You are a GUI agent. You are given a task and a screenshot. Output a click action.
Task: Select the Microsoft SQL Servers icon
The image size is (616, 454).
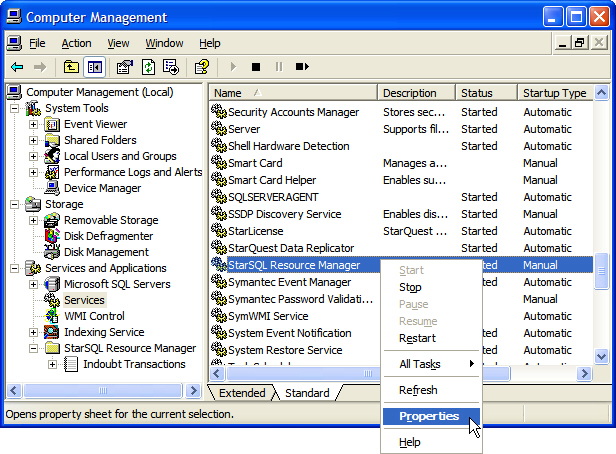pyautogui.click(x=52, y=284)
